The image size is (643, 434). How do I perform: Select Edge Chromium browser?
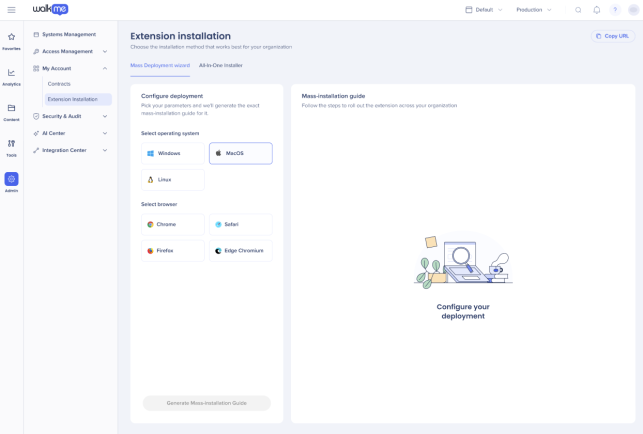241,251
